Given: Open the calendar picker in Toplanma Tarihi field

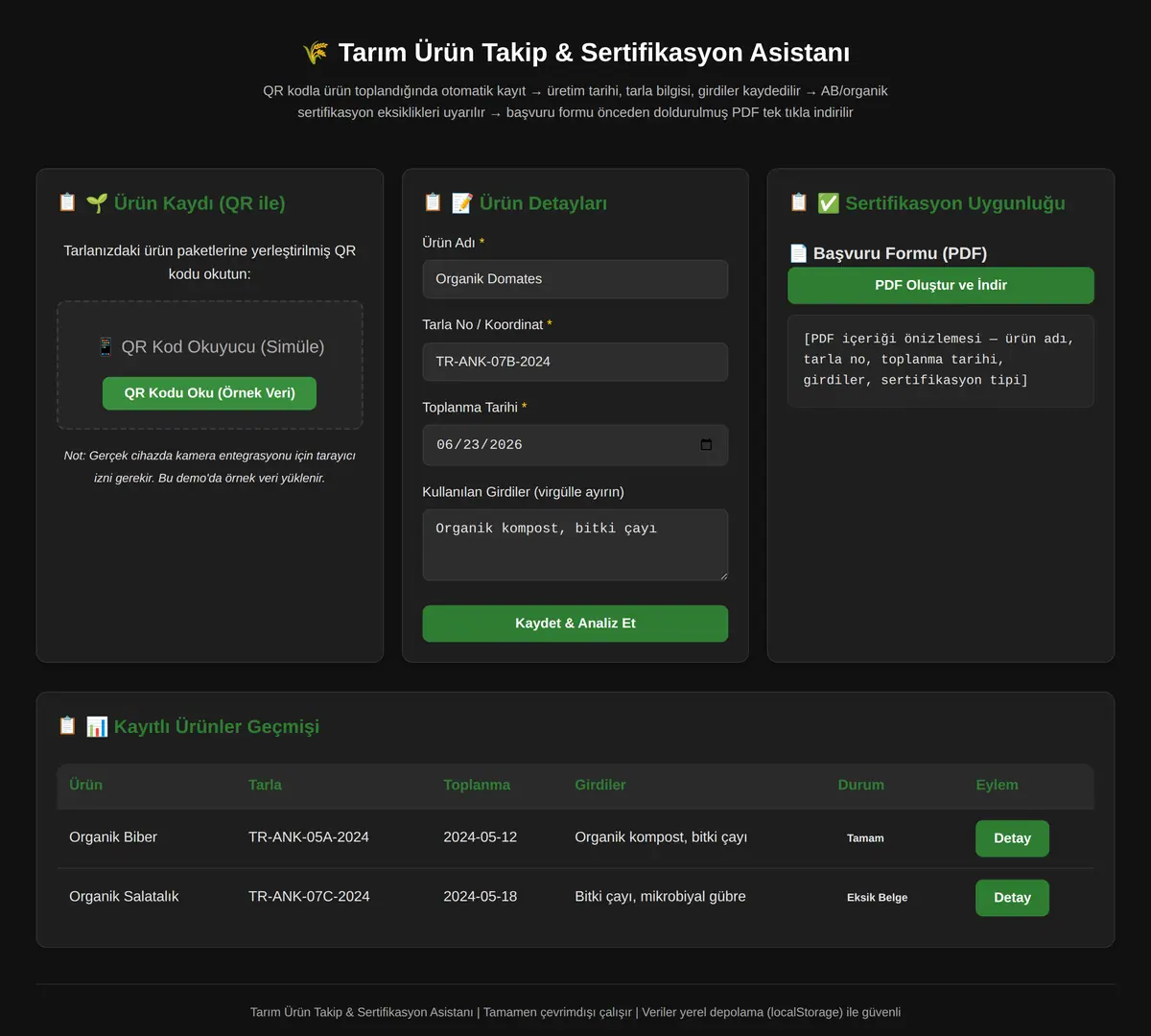Looking at the screenshot, I should tap(707, 445).
